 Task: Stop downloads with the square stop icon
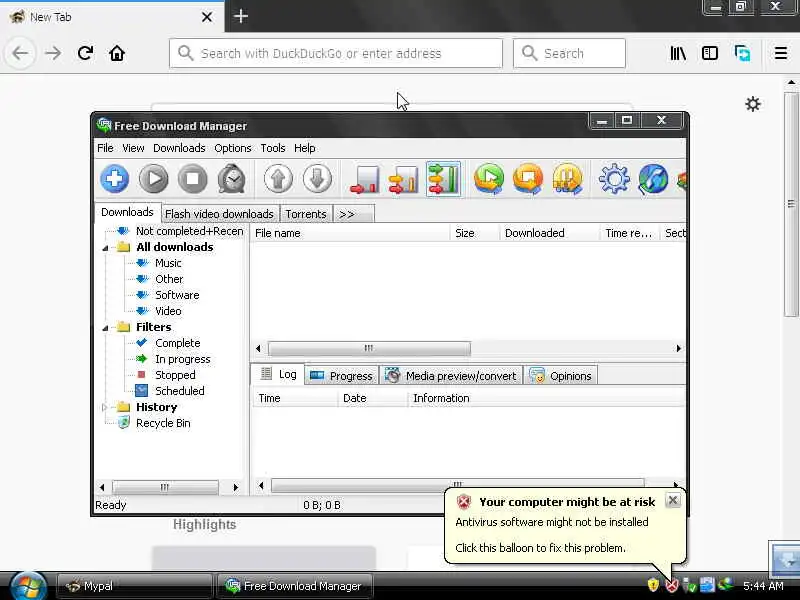[192, 179]
